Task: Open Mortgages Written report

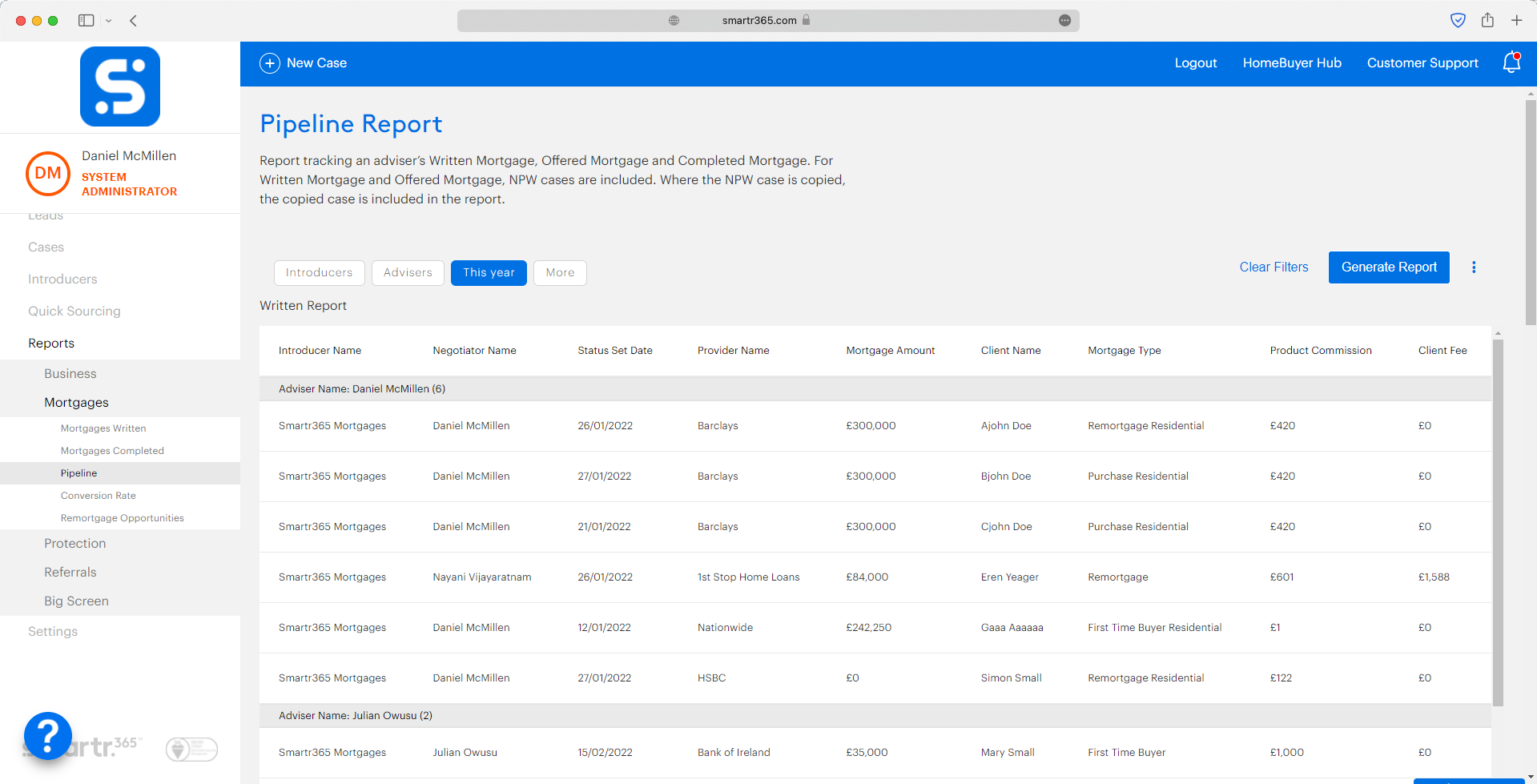Action: point(103,428)
